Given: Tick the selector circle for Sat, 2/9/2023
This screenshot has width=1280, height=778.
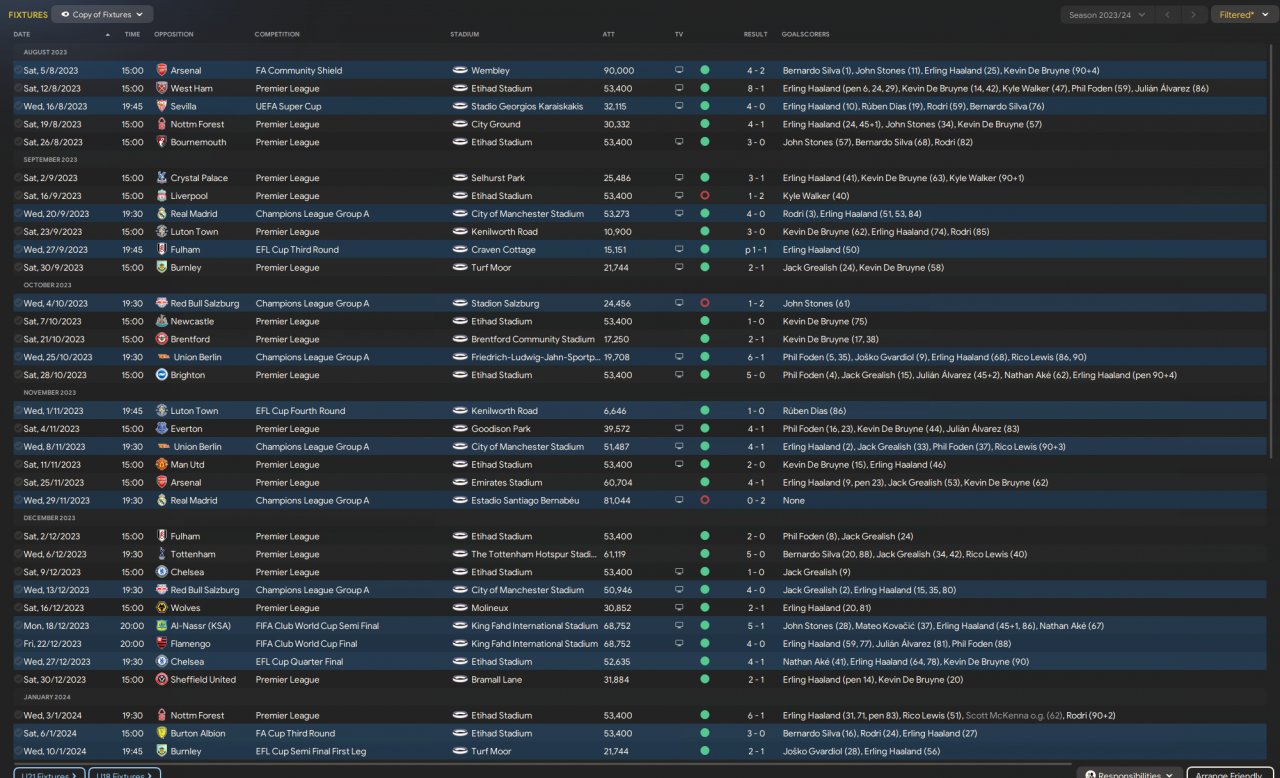Looking at the screenshot, I should pyautogui.click(x=18, y=178).
